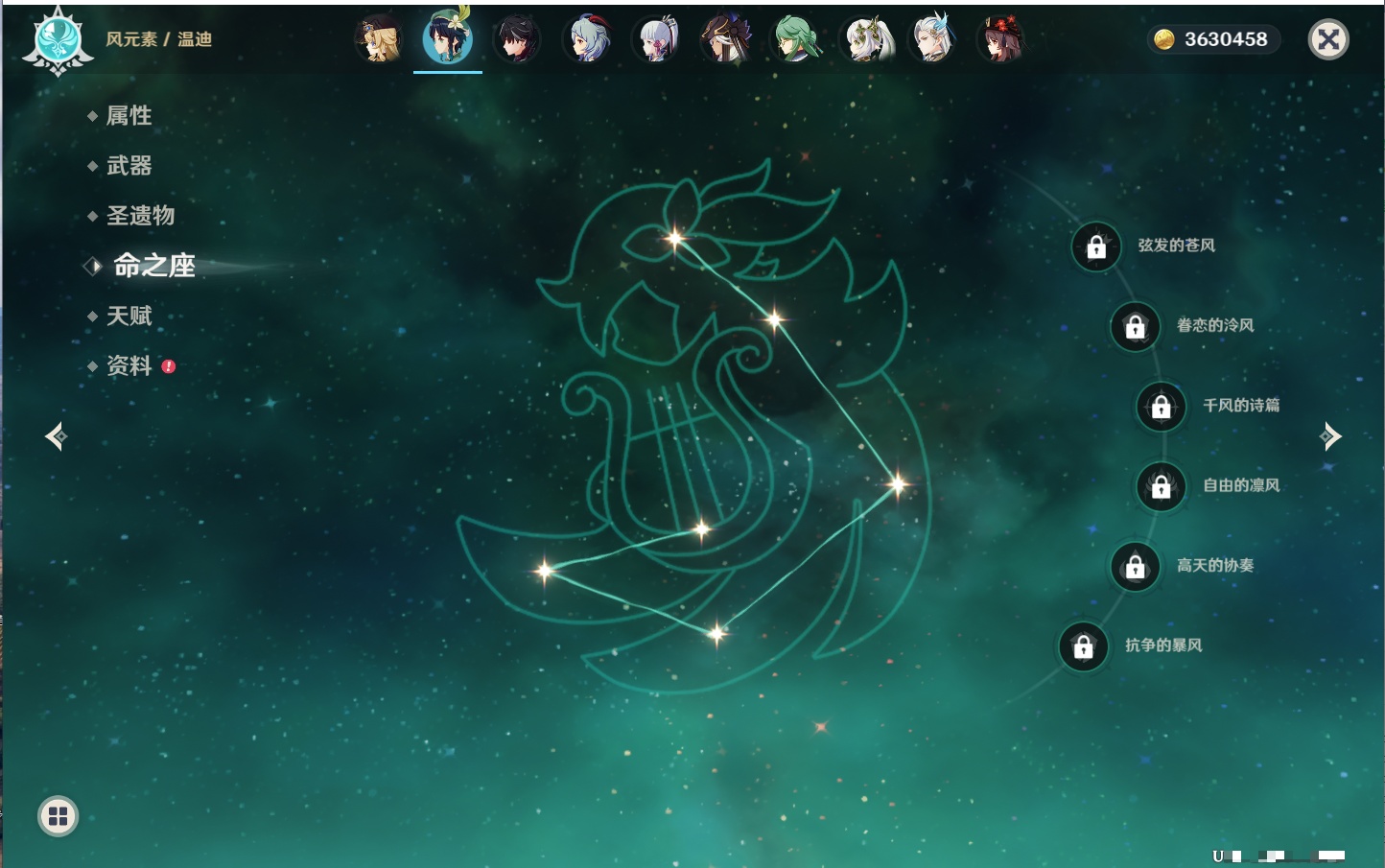The width and height of the screenshot is (1385, 868).
Task: Go to previous character with left arrow
Action: [56, 437]
